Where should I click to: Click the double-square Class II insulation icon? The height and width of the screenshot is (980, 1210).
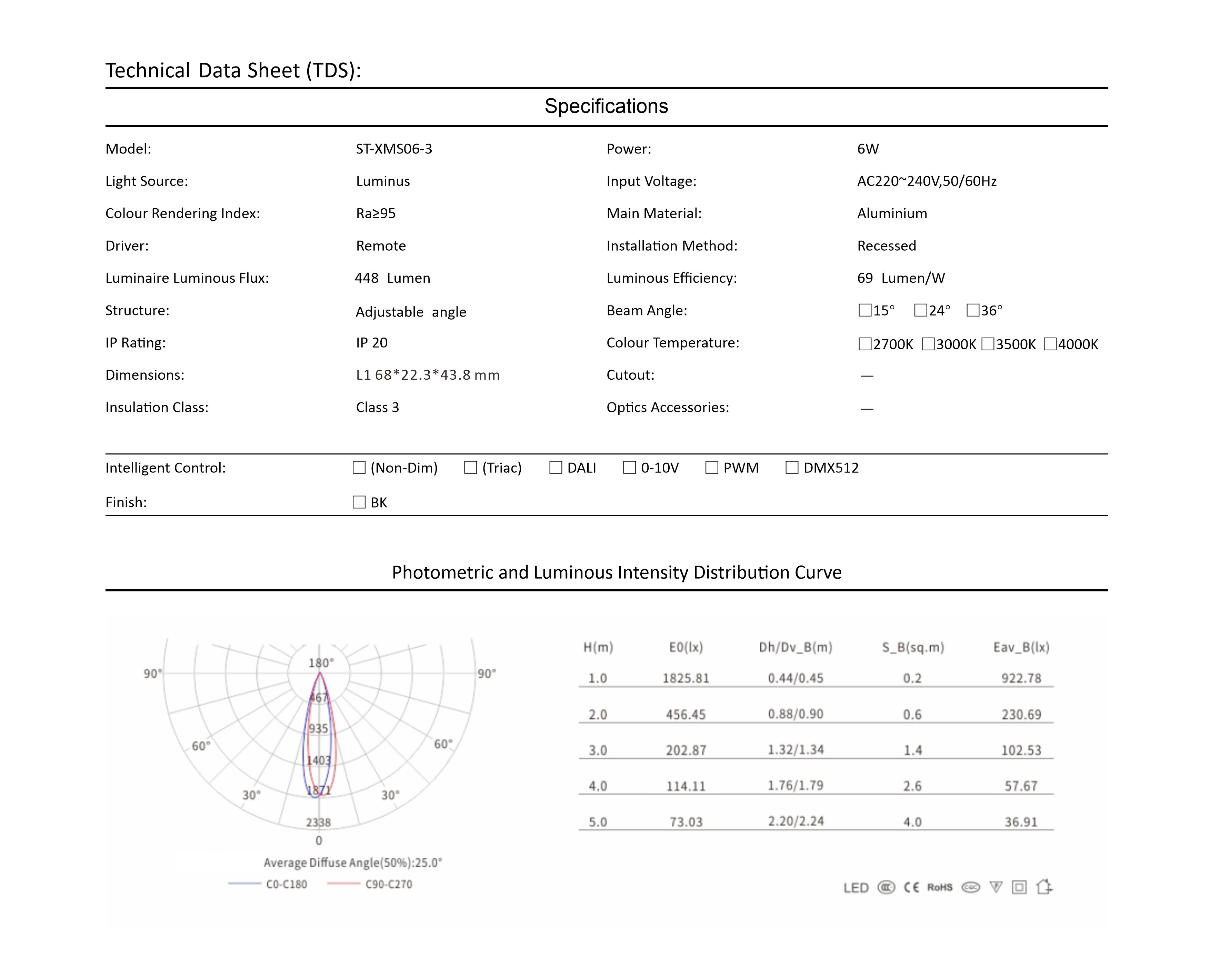(1019, 888)
